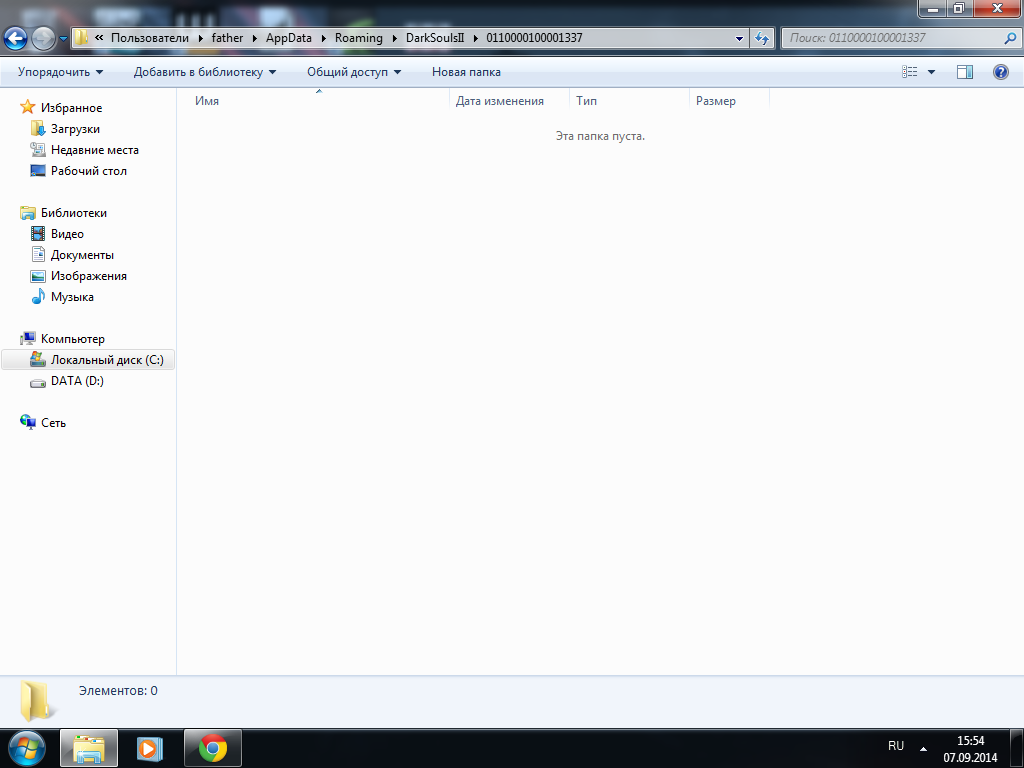Navigate to DarkSoulsII breadcrumb
The height and width of the screenshot is (768, 1024).
[435, 37]
